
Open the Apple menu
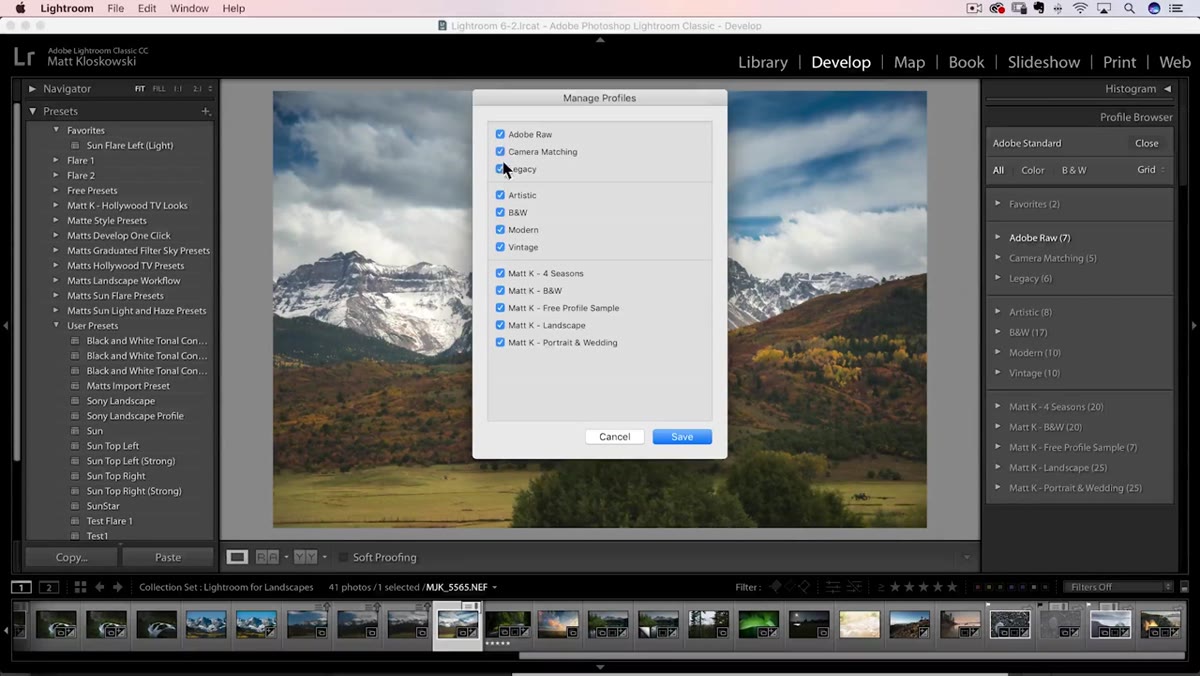coord(20,8)
